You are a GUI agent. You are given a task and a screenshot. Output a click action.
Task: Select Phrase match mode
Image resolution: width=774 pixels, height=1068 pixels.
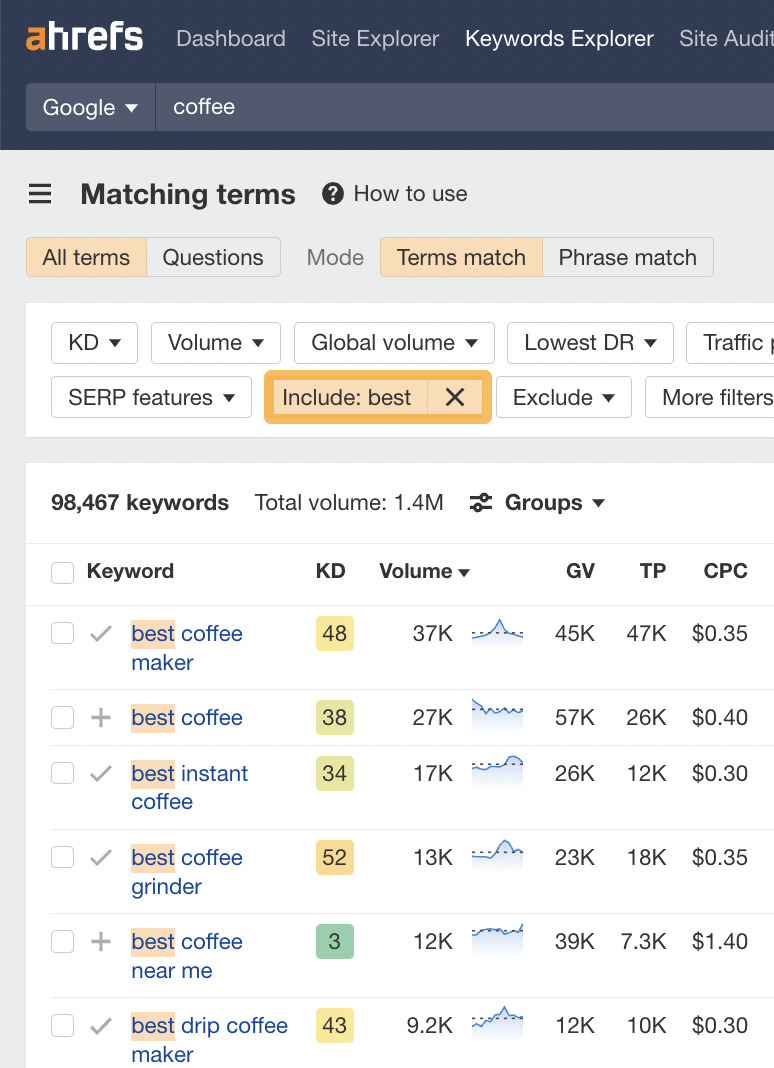[x=627, y=257]
